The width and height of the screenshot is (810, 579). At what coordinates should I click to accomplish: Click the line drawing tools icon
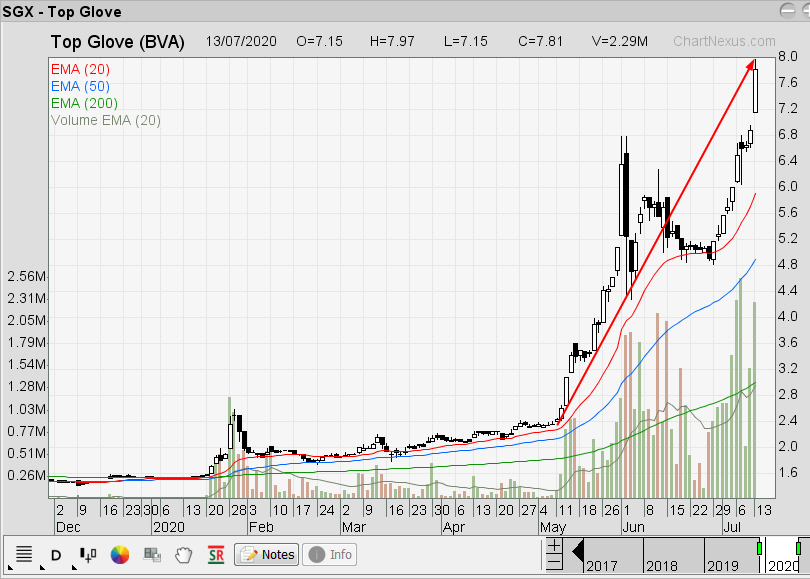(x=23, y=553)
